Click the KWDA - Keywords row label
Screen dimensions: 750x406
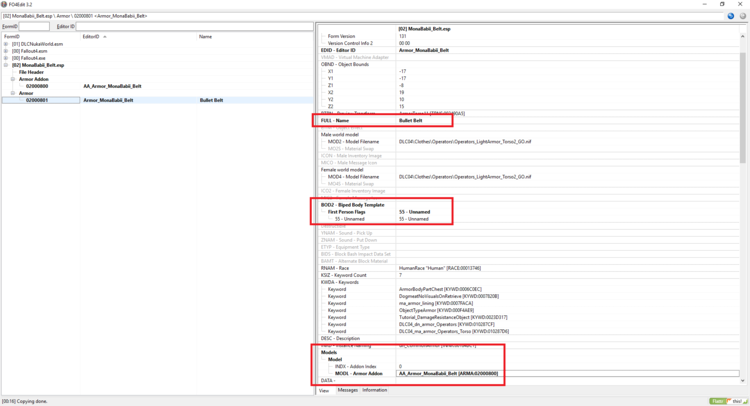tap(340, 282)
